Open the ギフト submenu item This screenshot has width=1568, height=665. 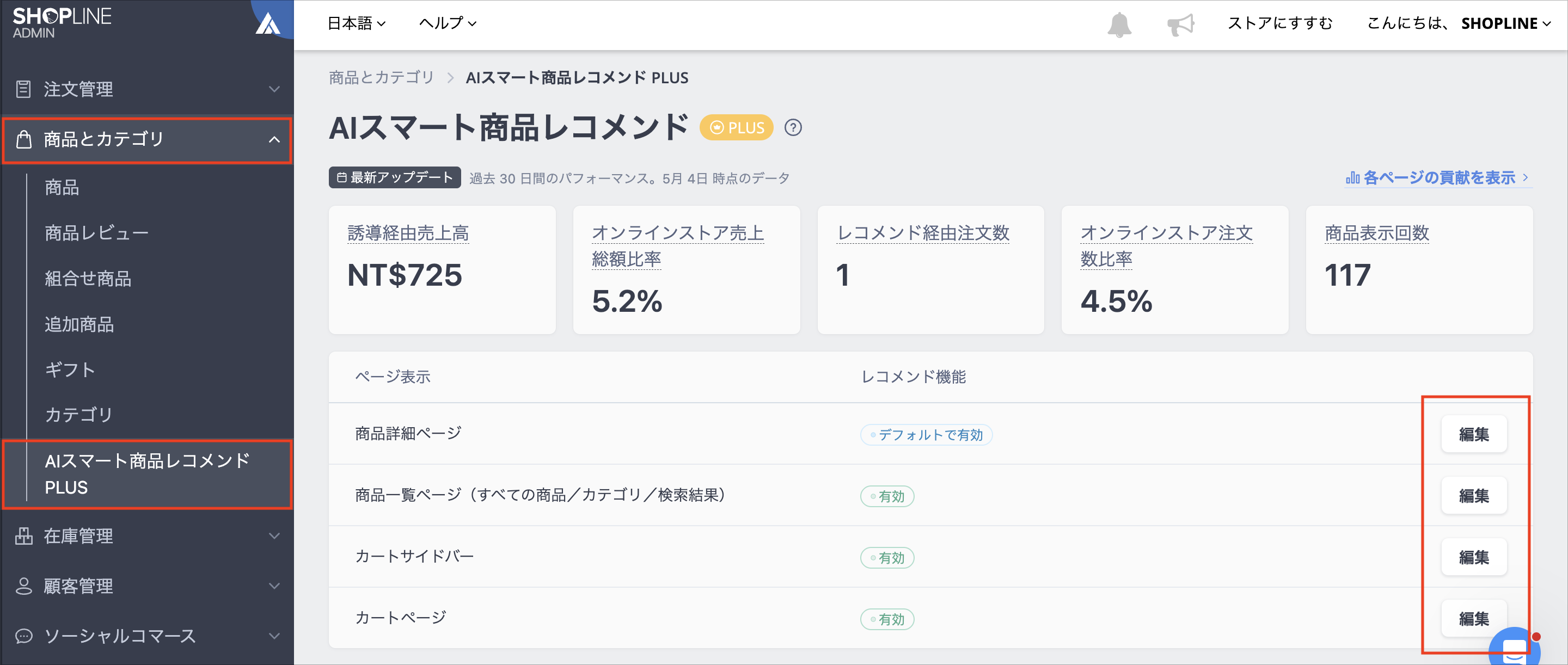70,370
